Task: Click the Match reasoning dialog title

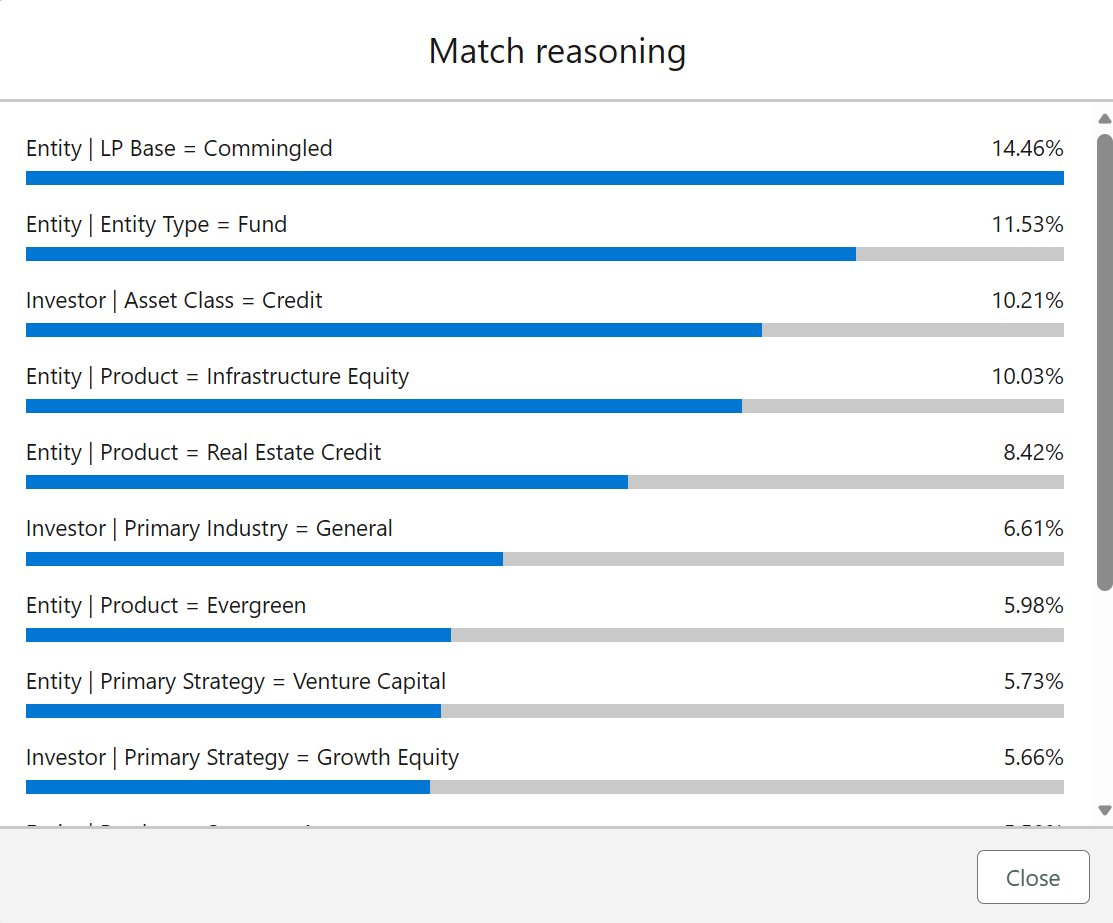Action: click(x=557, y=51)
